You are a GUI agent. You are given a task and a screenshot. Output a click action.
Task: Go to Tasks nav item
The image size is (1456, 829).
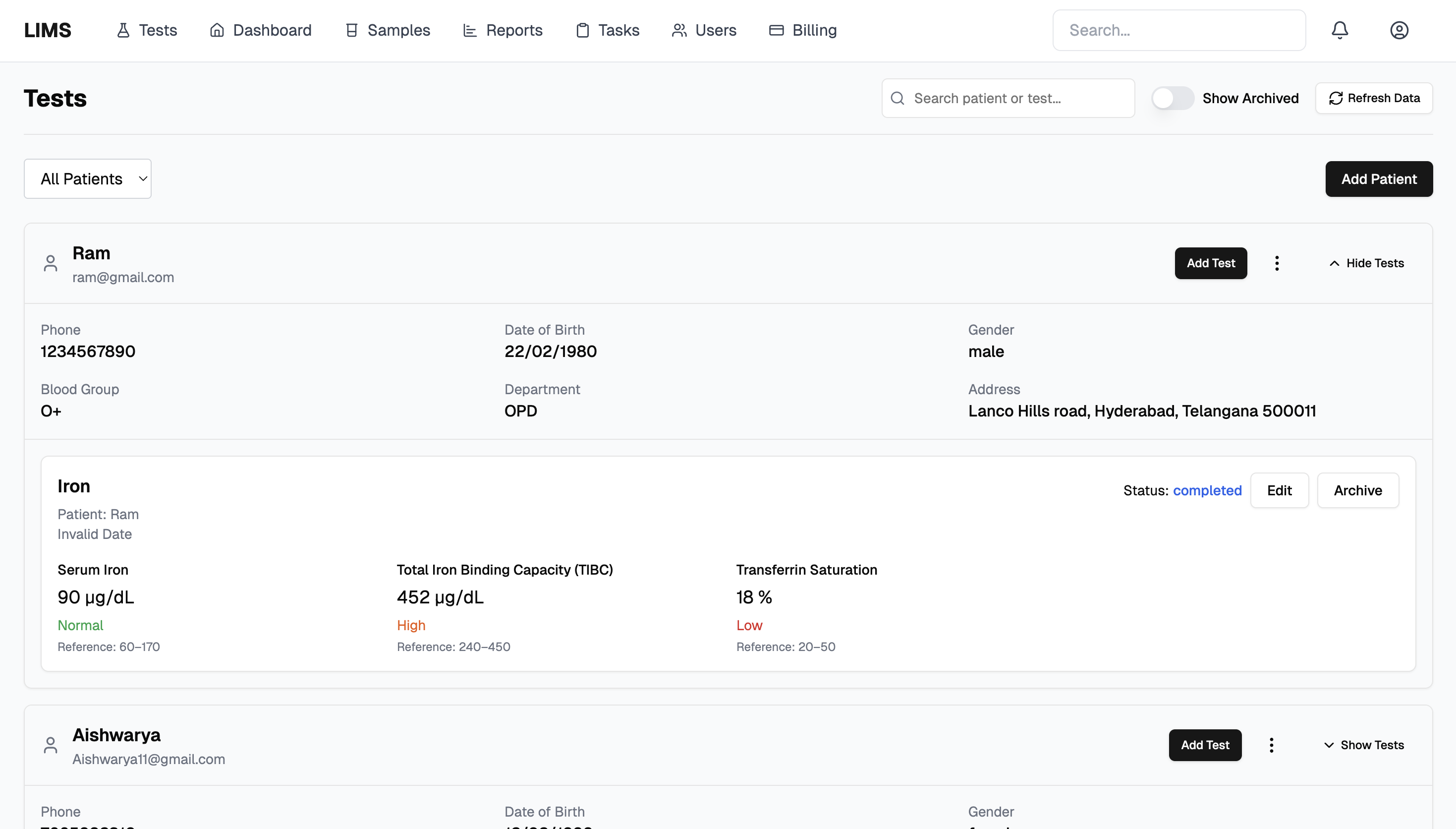[607, 30]
